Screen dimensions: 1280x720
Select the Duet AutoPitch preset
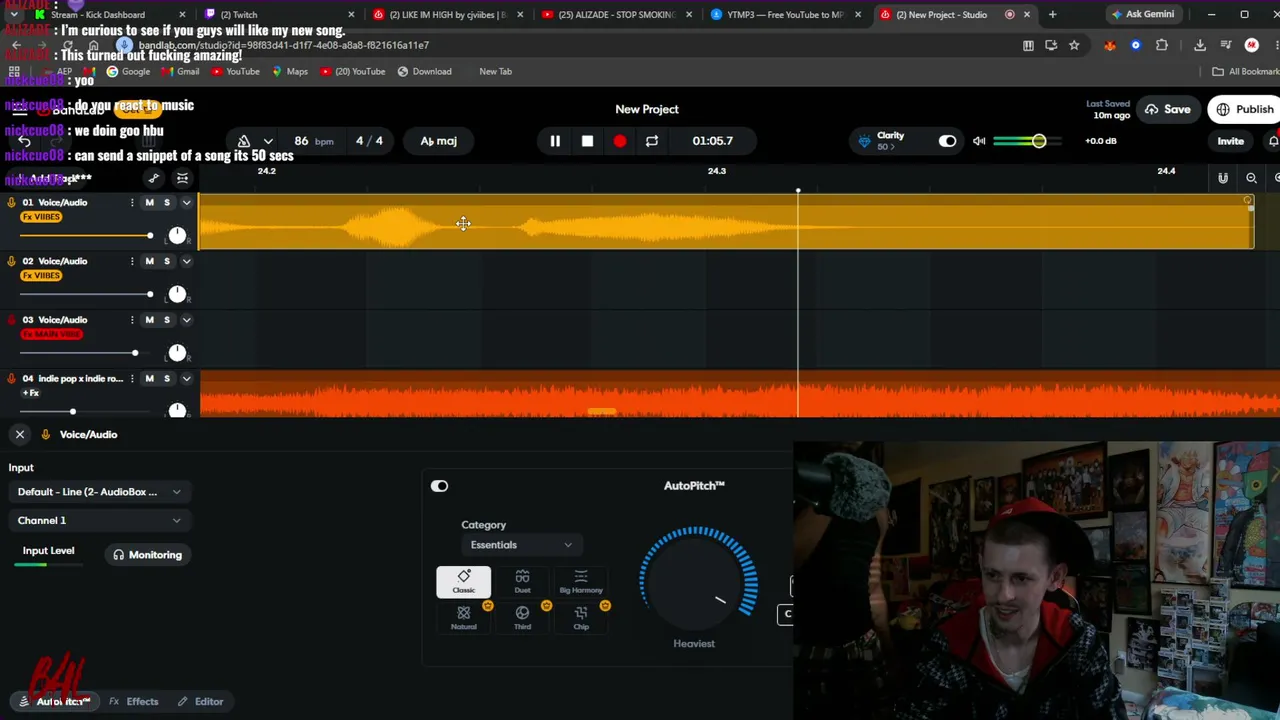pos(522,582)
